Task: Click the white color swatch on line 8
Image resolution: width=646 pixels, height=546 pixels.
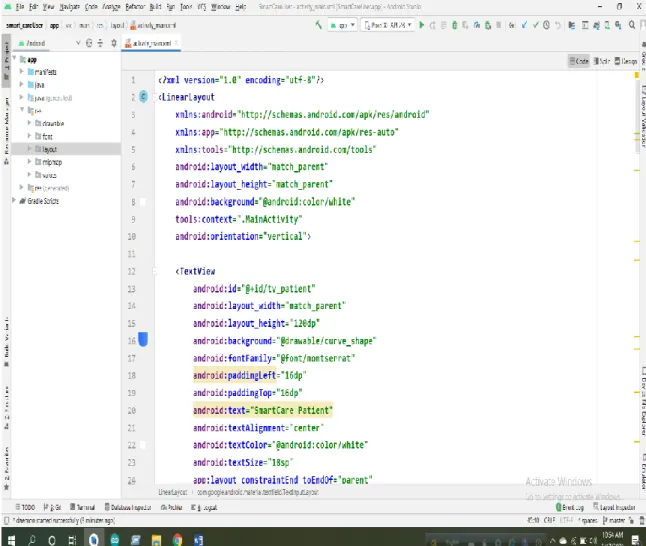Action: tap(143, 202)
